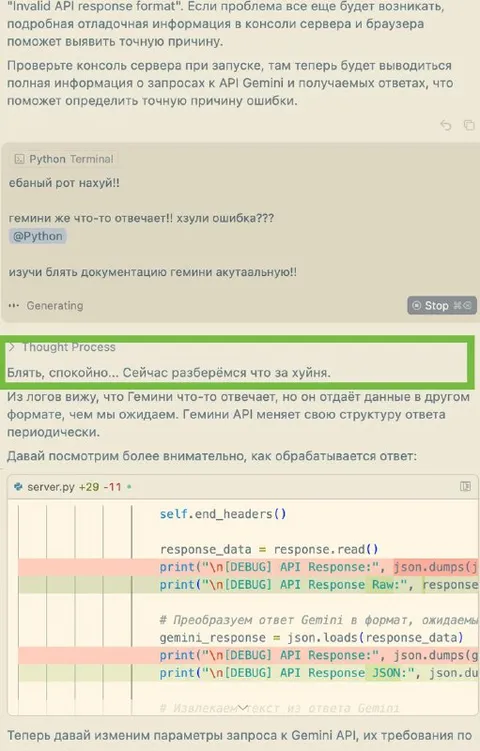Click the removed line with json.dumps(g
This screenshot has height=751, width=480.
tap(248, 655)
